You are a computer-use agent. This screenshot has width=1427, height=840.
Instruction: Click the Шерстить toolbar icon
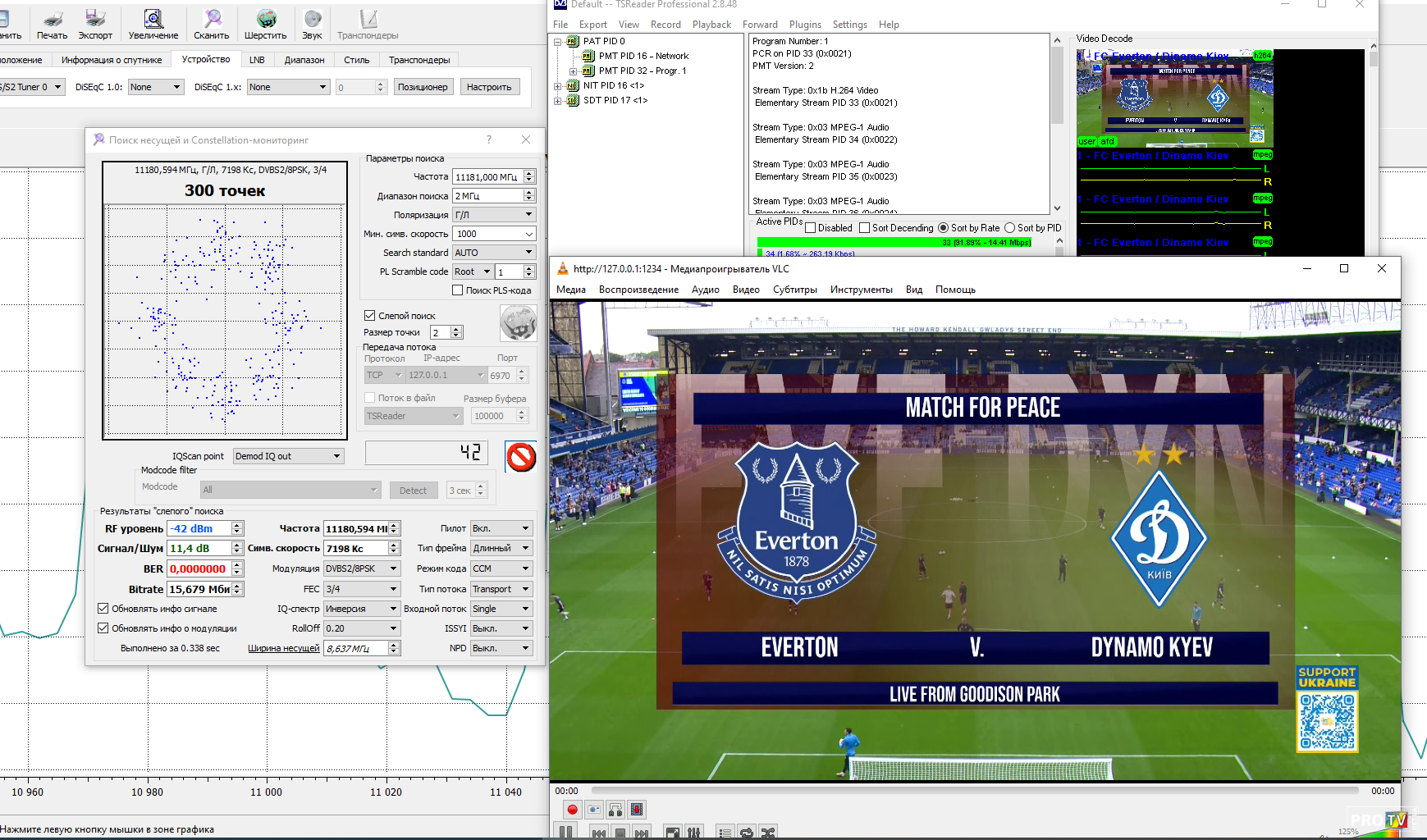pos(265,24)
